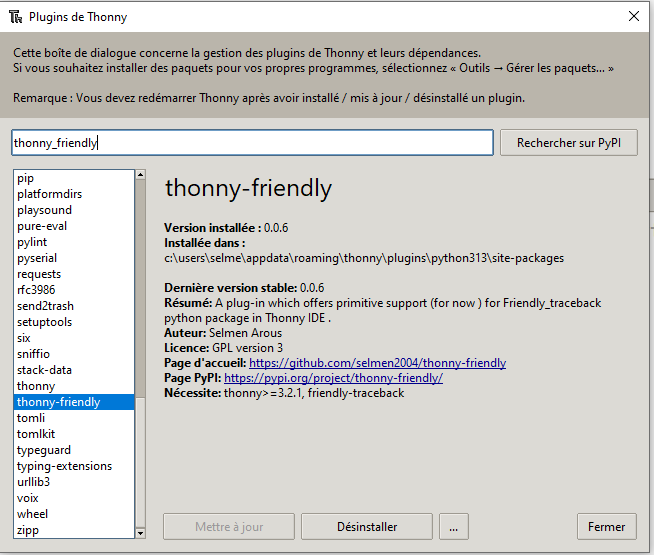The width and height of the screenshot is (654, 555).
Task: Select 'typeguard' in the package list
Action: (x=74, y=450)
